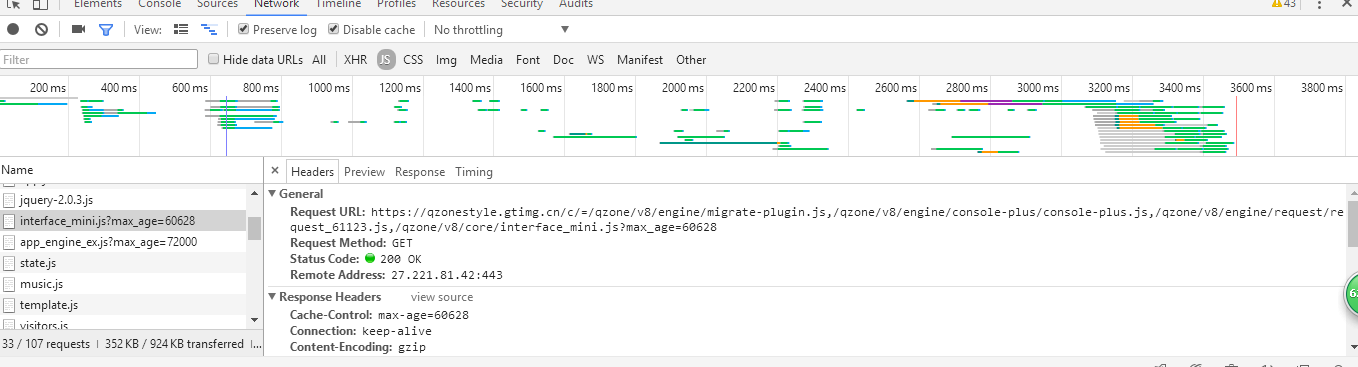Viewport: 1358px width, 367px height.
Task: Click the 3600 ms timeline marker
Action: [1251, 88]
